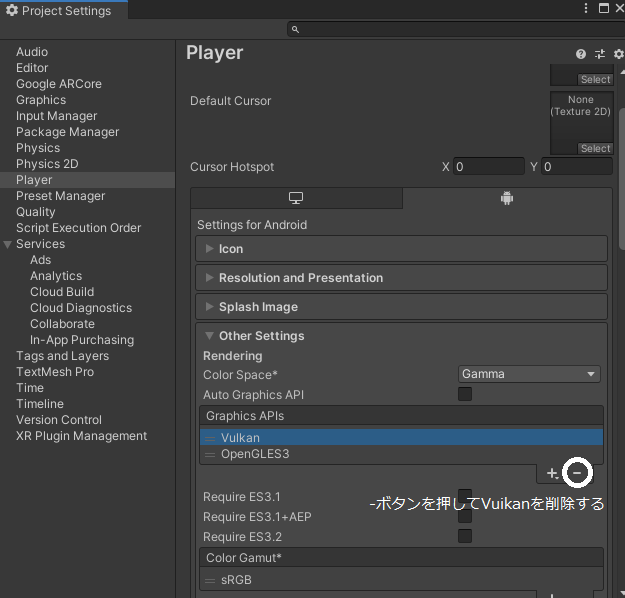Select In-App Purchasing service

pyautogui.click(x=82, y=340)
